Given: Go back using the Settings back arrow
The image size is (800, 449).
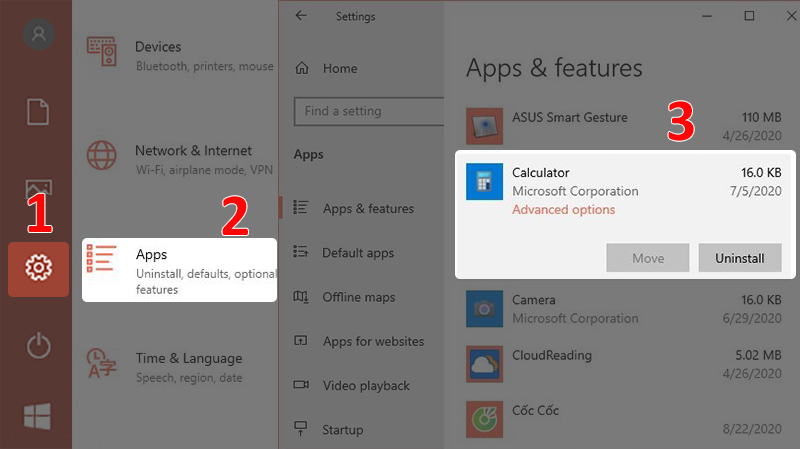Looking at the screenshot, I should 301,16.
